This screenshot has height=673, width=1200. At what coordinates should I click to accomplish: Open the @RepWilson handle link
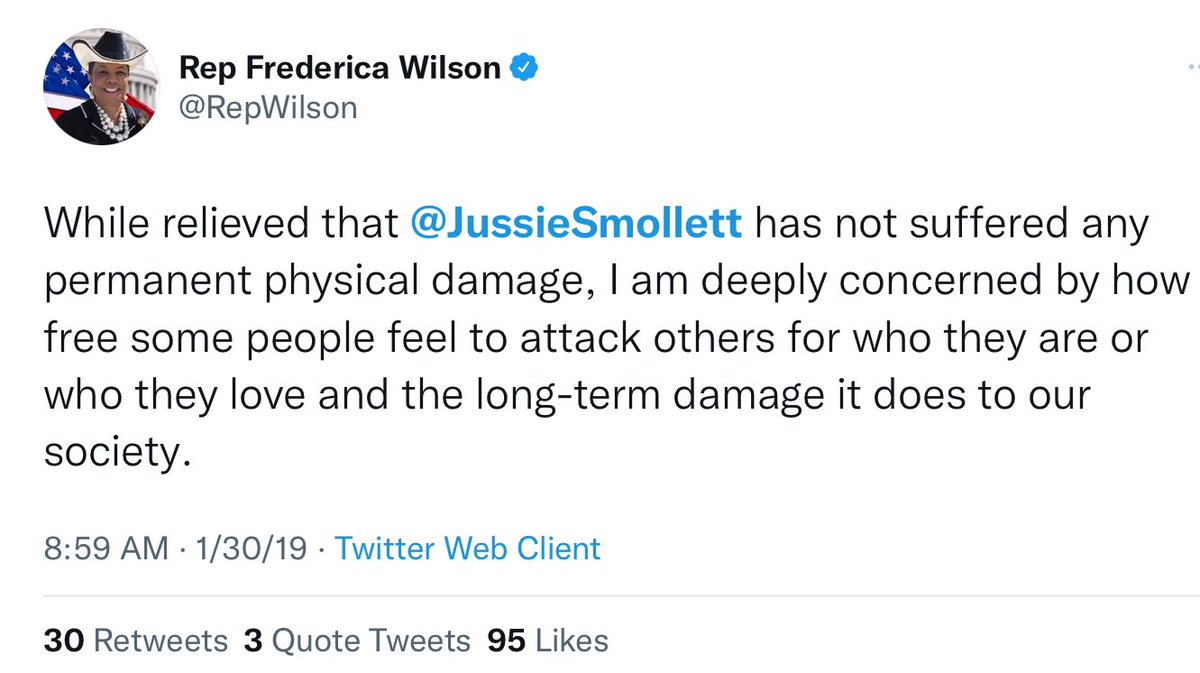[x=267, y=107]
